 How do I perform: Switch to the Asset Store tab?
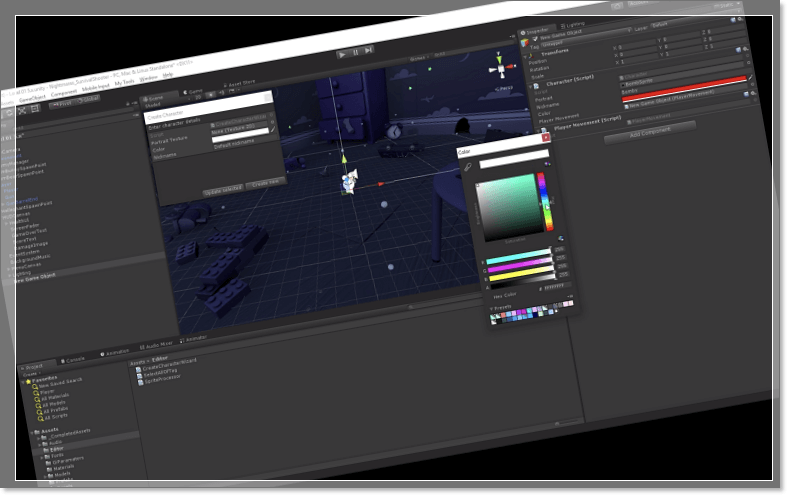[x=239, y=83]
